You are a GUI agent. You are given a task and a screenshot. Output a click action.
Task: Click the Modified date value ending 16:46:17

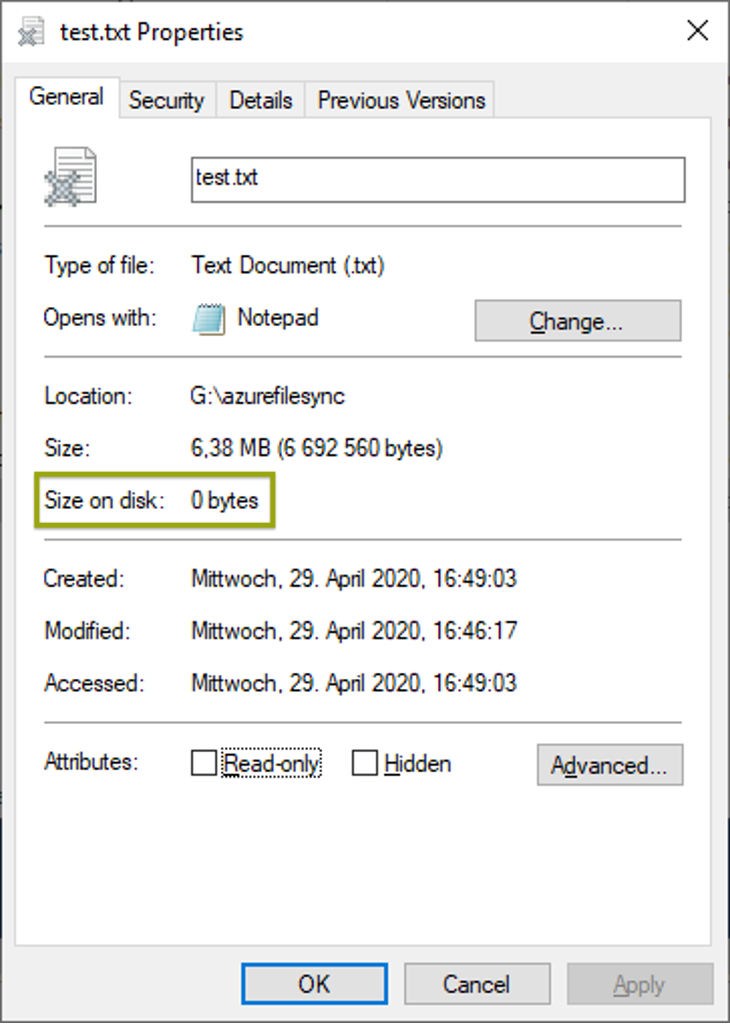pyautogui.click(x=354, y=631)
